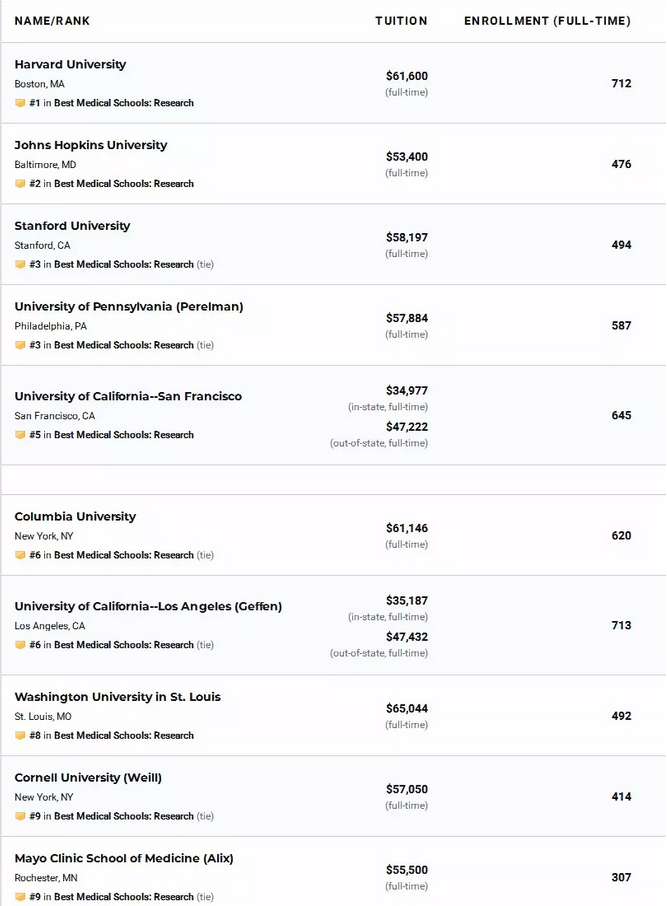The image size is (667, 906).
Task: Click the Stanford, CA location text
Action: point(42,246)
